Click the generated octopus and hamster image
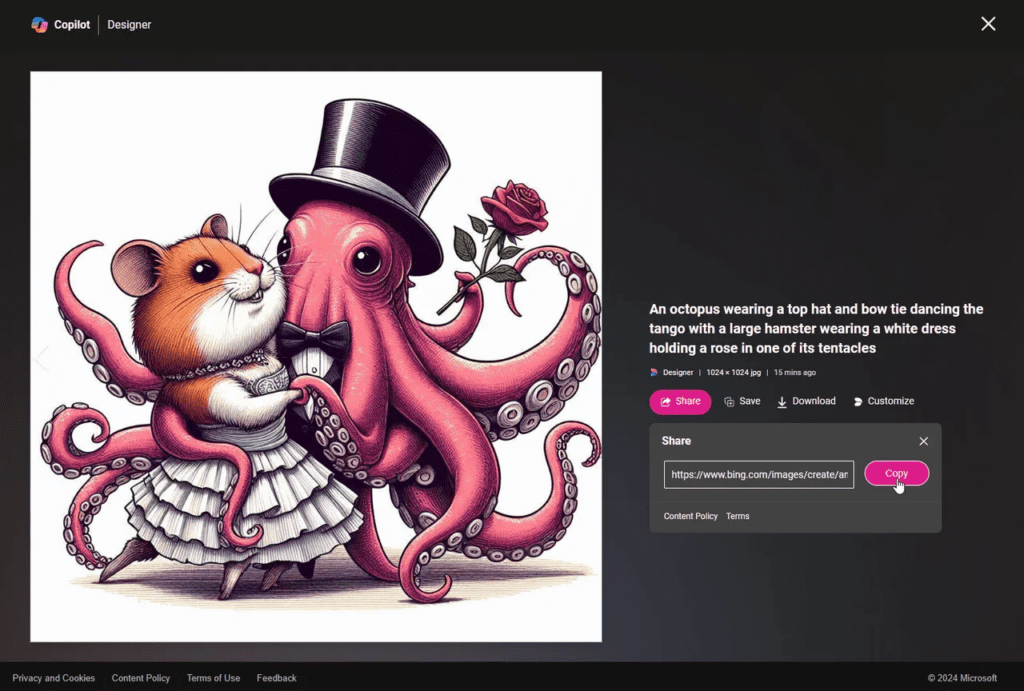This screenshot has width=1024, height=691. tap(316, 356)
